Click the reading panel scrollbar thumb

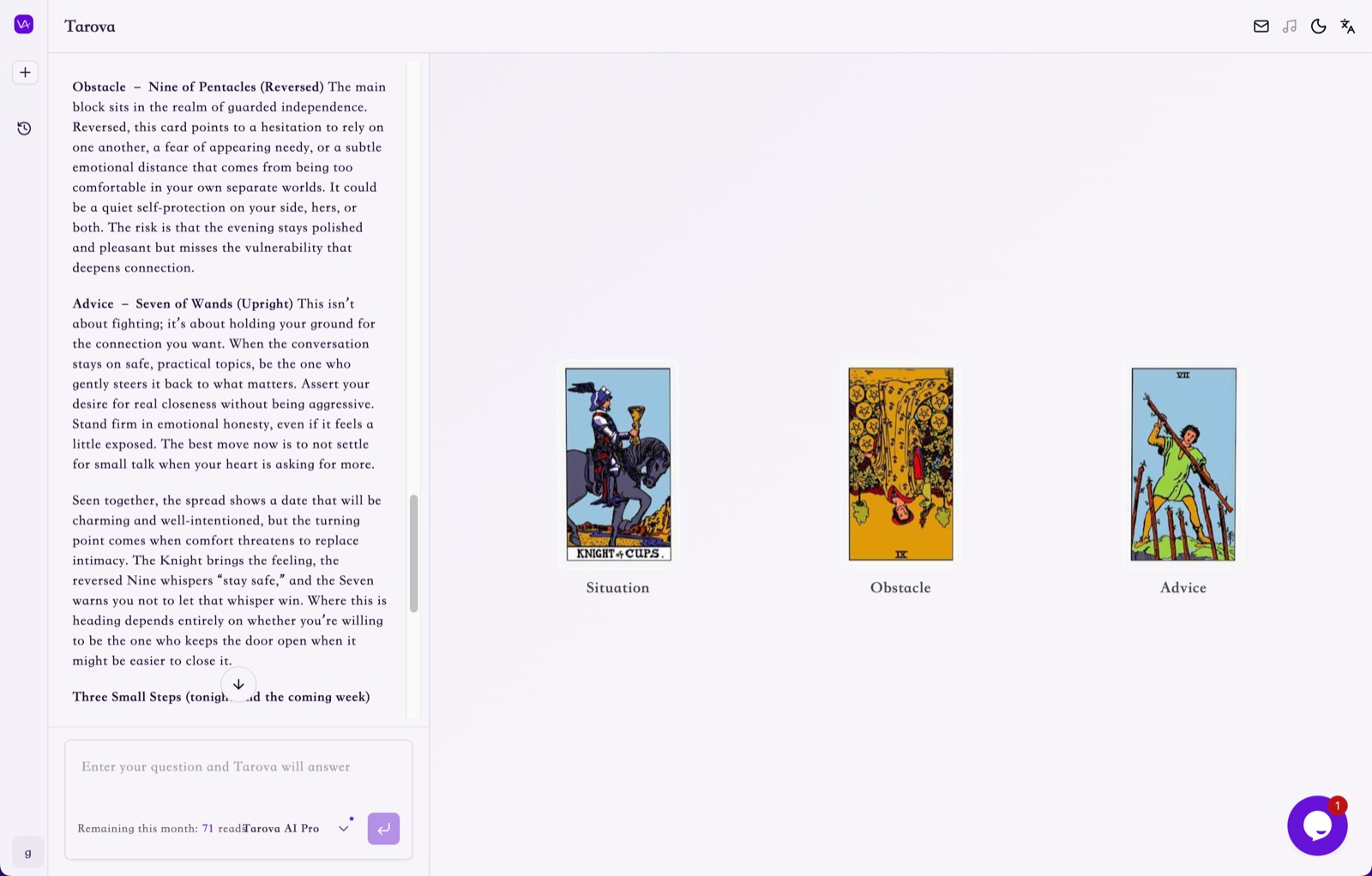tap(413, 553)
